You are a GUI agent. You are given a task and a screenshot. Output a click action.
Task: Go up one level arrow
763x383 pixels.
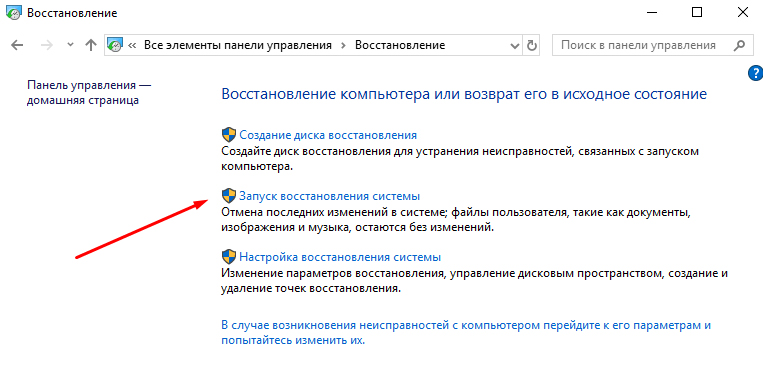[x=91, y=45]
